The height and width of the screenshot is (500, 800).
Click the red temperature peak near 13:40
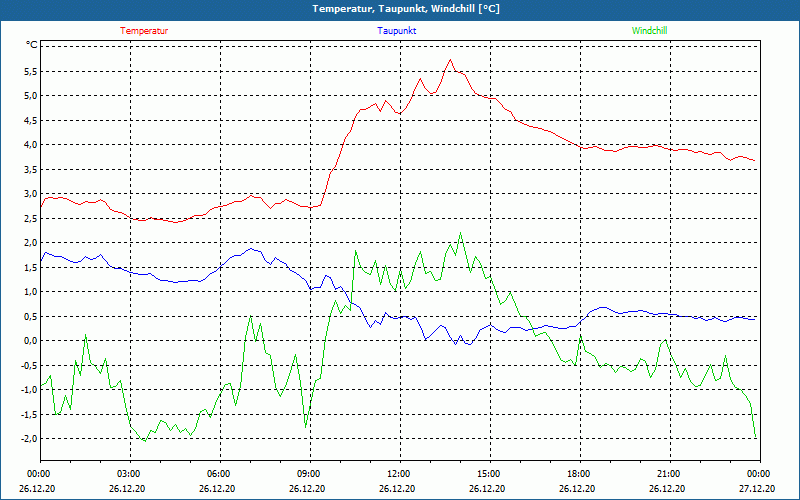(450, 60)
